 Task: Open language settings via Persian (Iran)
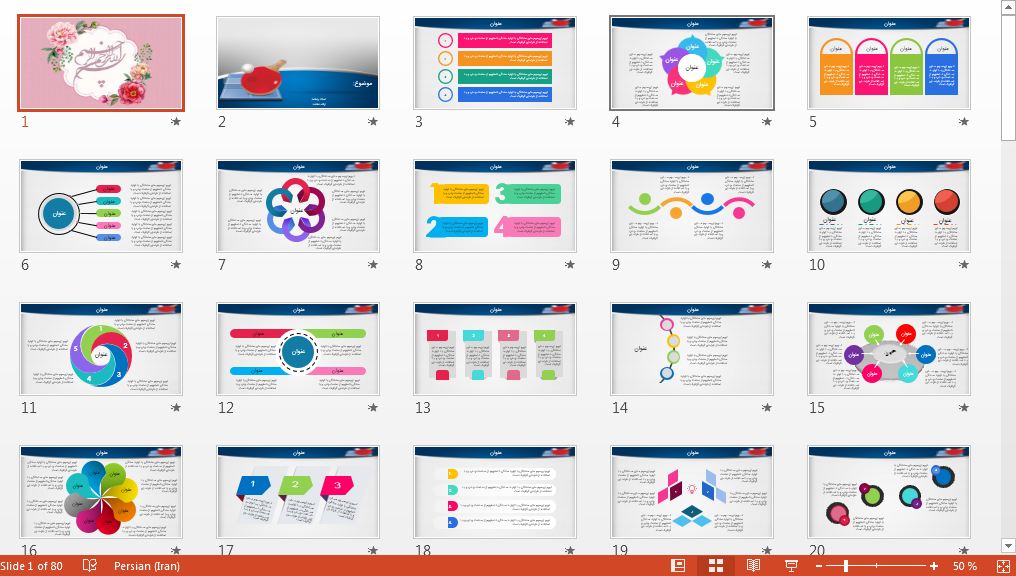[147, 566]
